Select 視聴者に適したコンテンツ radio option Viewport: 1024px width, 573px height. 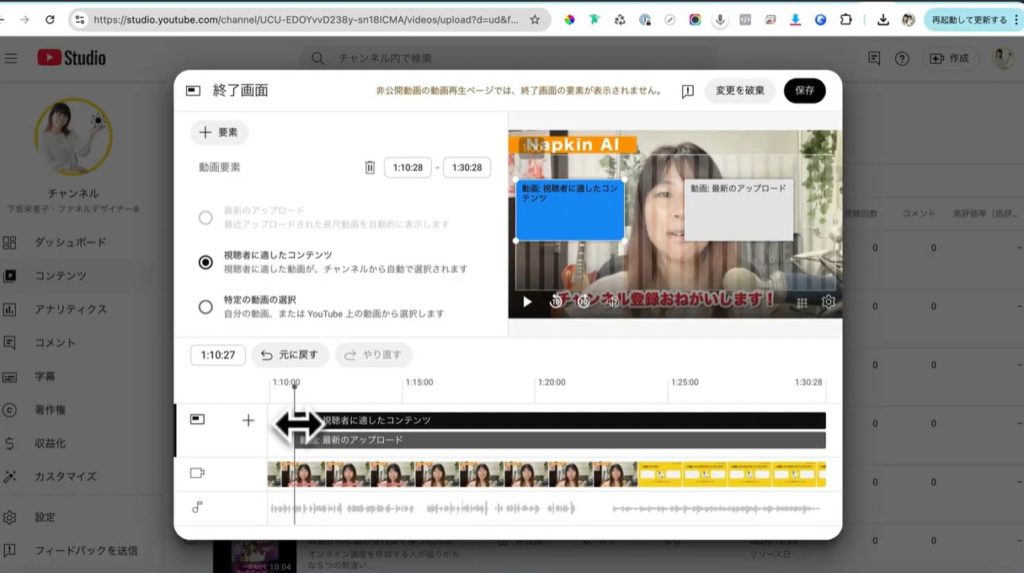click(206, 262)
